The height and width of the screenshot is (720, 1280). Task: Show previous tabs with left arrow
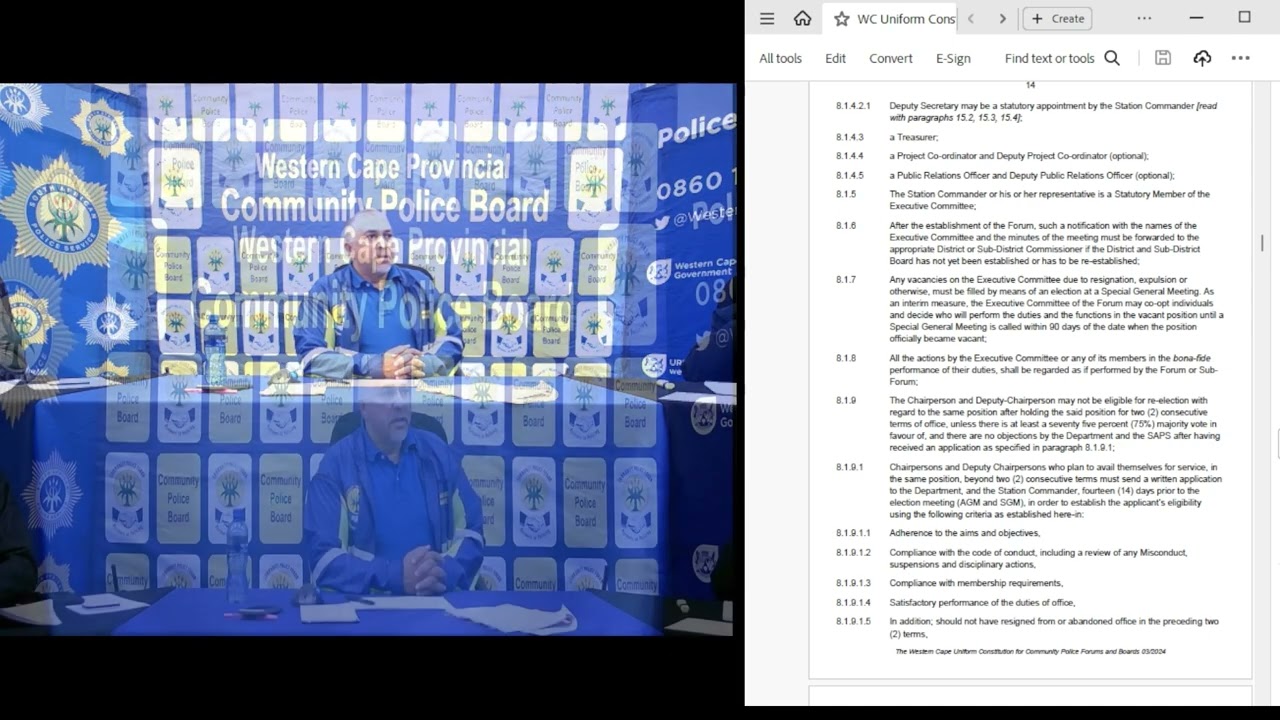970,18
